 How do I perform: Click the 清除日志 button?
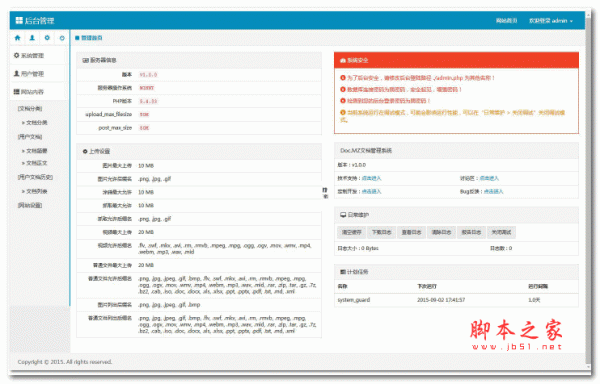(441, 233)
